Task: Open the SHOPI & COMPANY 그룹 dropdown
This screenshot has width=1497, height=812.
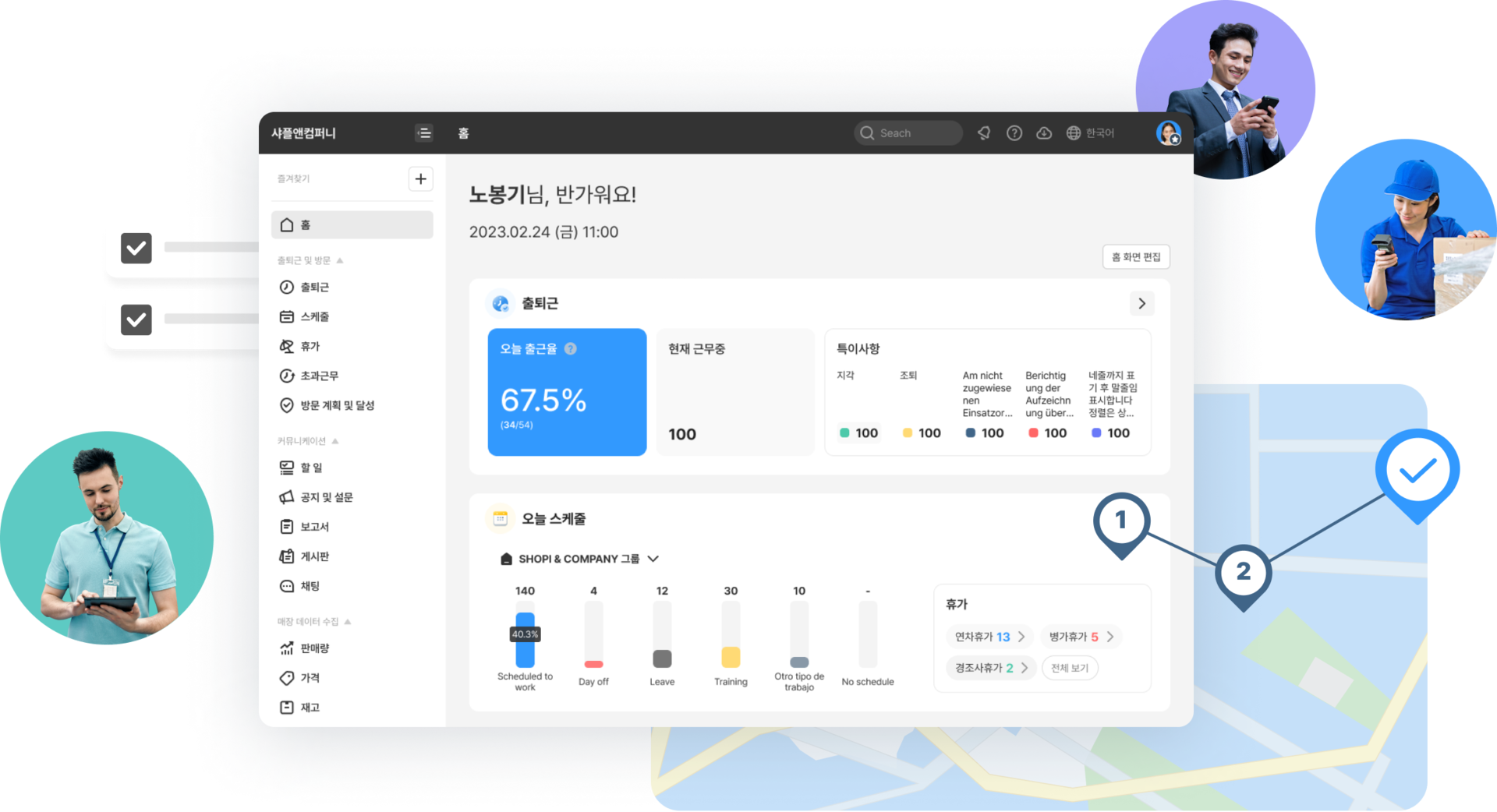Action: click(x=579, y=559)
